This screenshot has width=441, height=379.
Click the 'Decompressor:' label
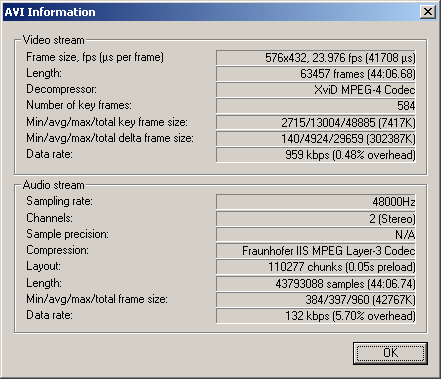click(61, 89)
